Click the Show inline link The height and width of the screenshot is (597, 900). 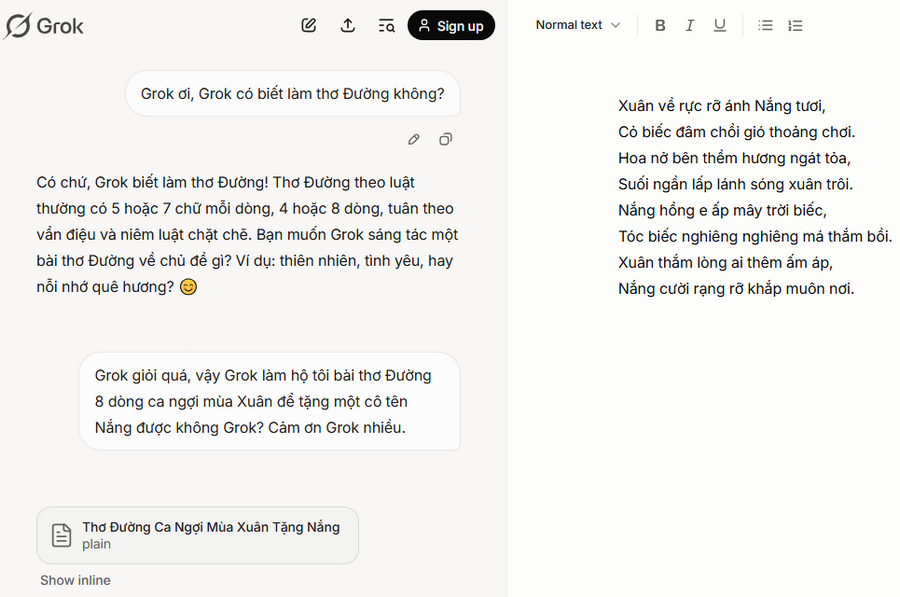click(75, 580)
